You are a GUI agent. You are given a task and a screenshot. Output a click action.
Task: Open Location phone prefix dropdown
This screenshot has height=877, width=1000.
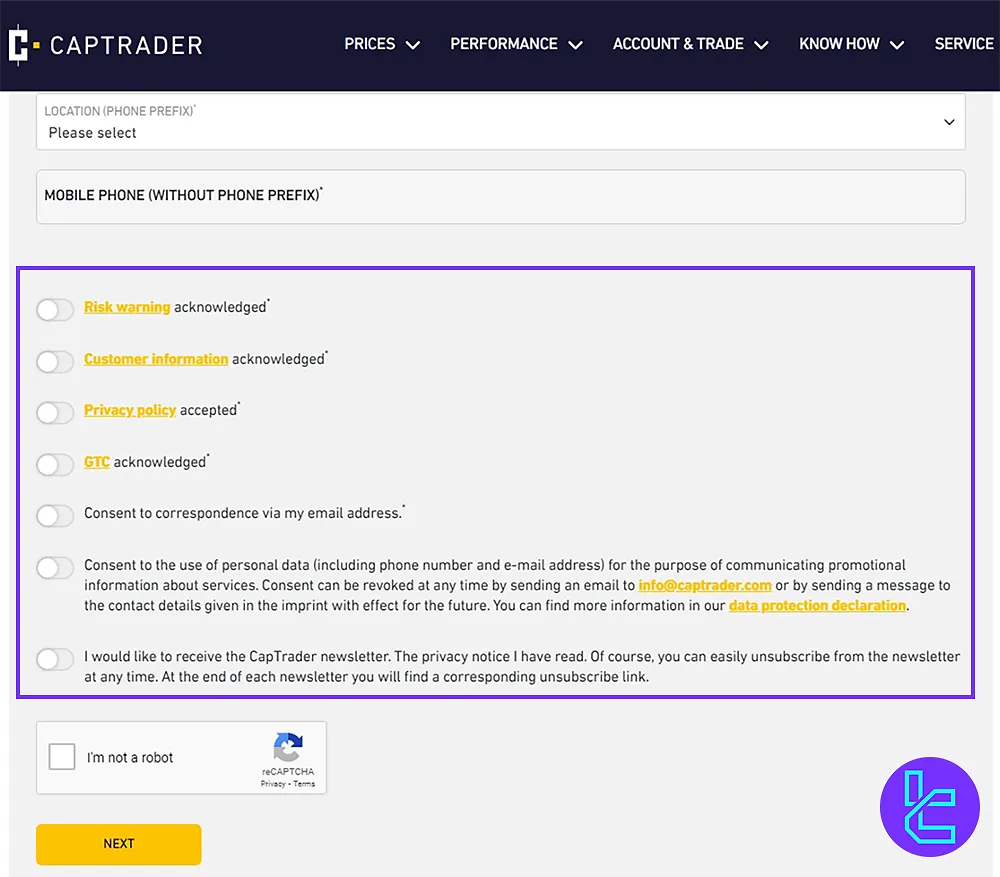(501, 122)
